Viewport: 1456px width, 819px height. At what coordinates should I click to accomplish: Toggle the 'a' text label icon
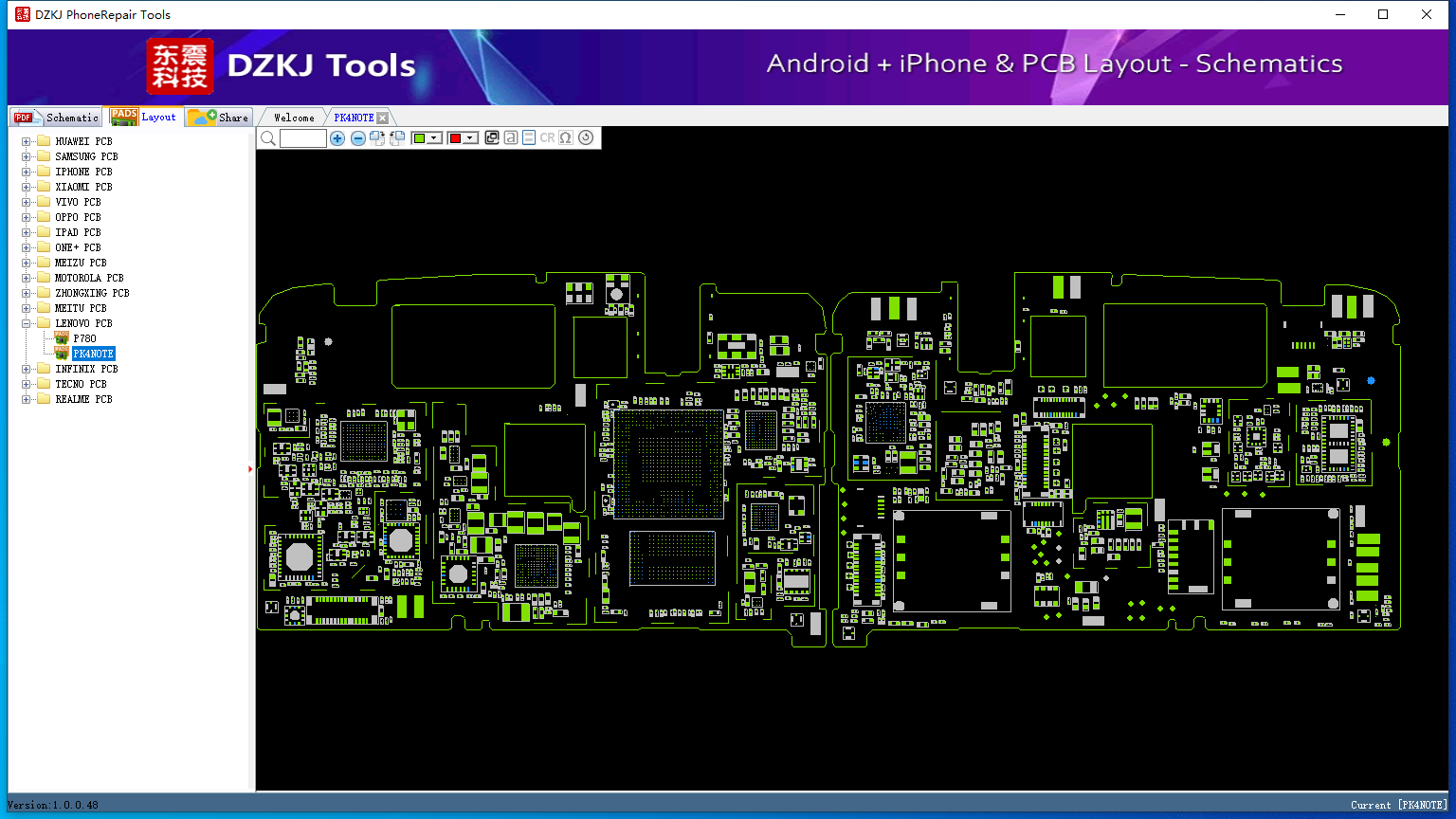[511, 138]
